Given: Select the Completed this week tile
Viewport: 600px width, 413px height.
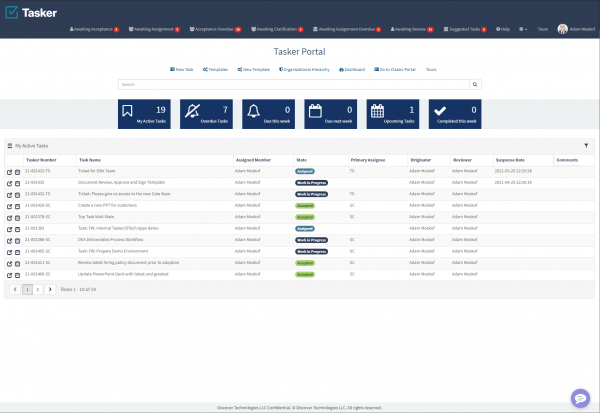Looking at the screenshot, I should coord(455,114).
